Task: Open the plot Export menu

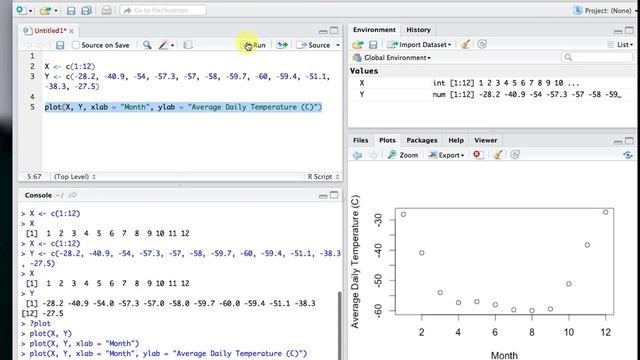Action: 446,155
